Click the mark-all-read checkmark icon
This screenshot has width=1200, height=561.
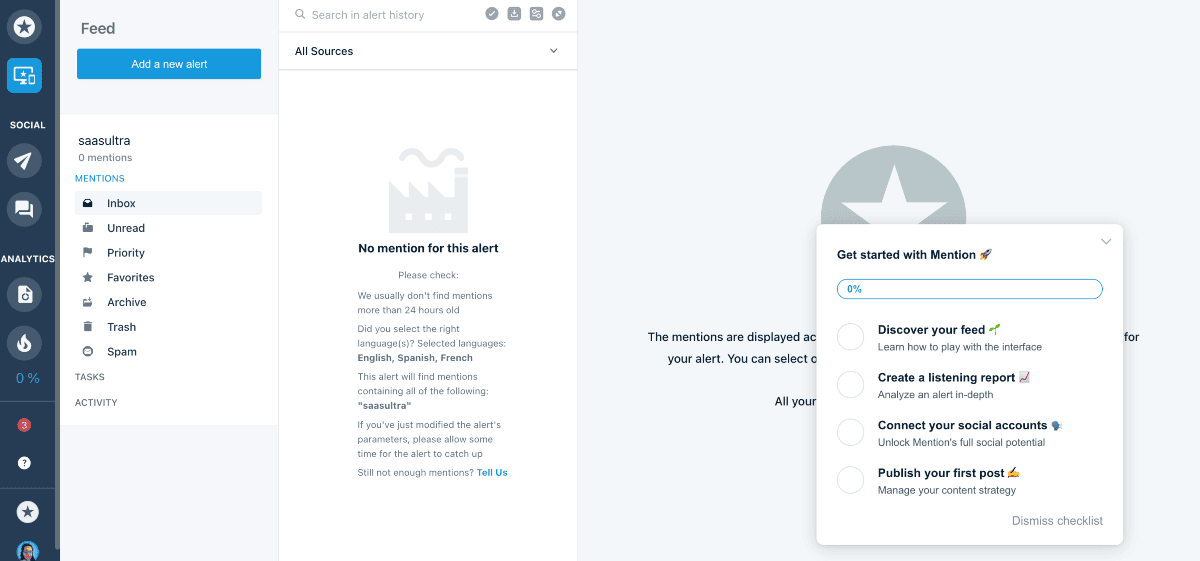pyautogui.click(x=492, y=14)
